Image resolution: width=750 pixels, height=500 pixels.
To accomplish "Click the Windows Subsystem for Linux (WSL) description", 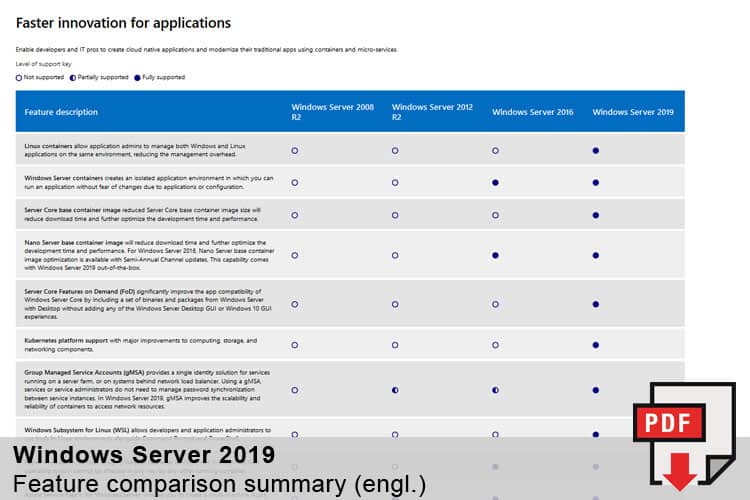I will pos(147,432).
